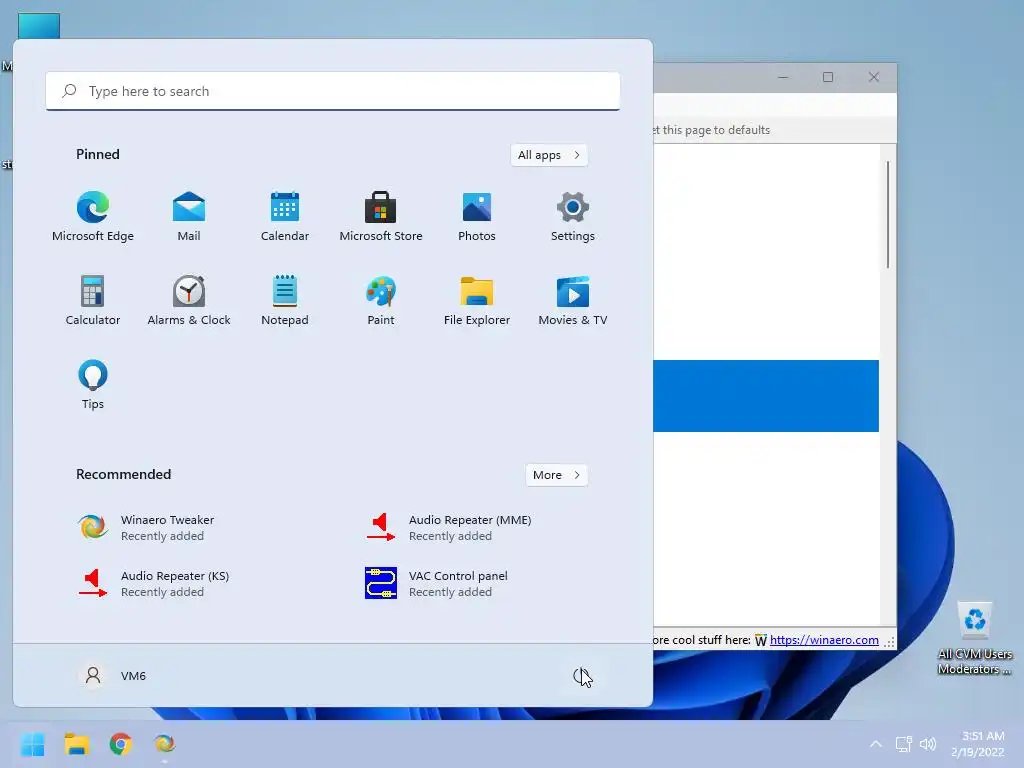Show hidden tray icons chevron
The height and width of the screenshot is (768, 1024).
876,744
